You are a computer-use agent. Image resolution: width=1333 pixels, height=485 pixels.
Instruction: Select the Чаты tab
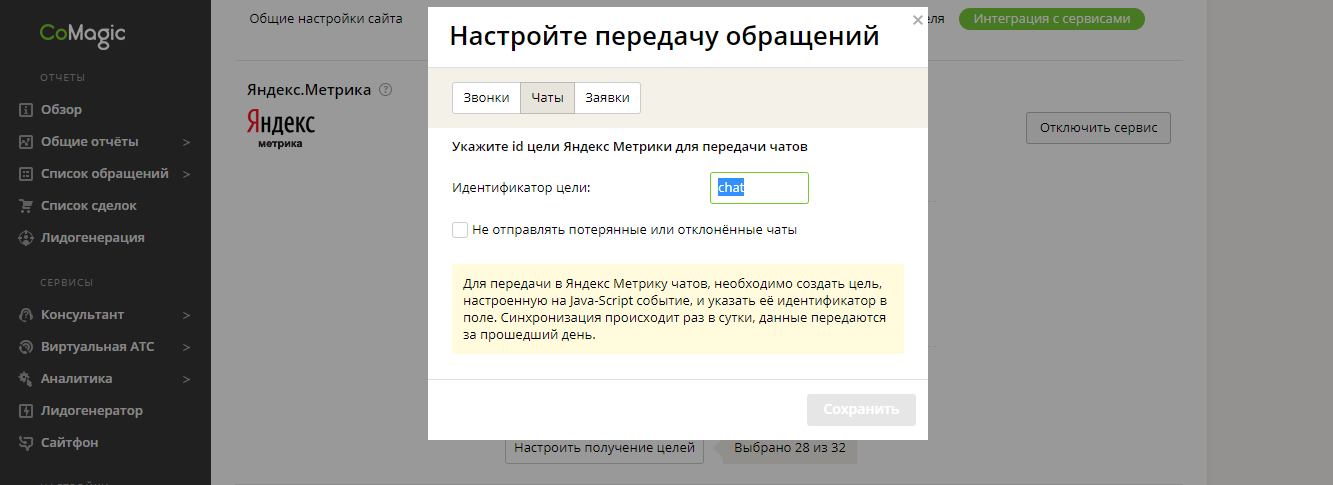547,98
